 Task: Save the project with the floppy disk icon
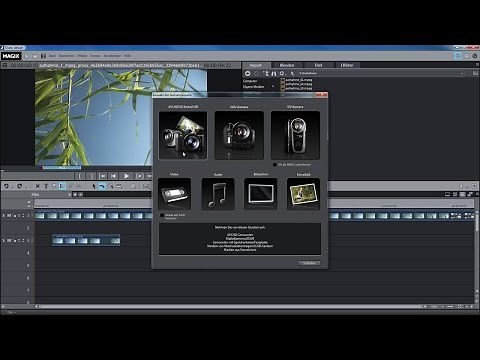click(x=43, y=56)
